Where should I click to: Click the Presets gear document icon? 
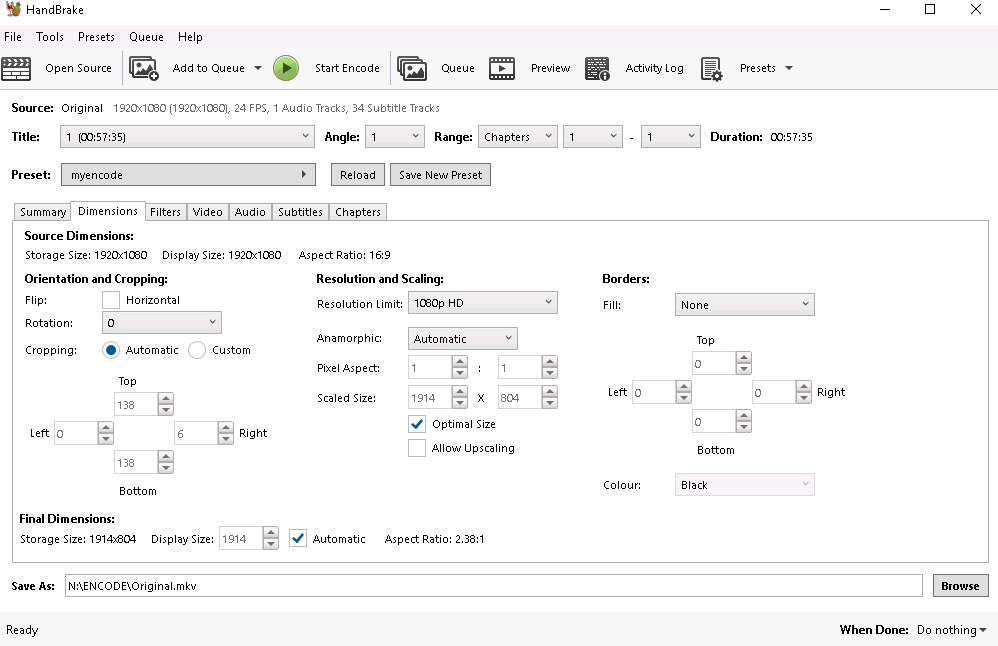pyautogui.click(x=712, y=68)
